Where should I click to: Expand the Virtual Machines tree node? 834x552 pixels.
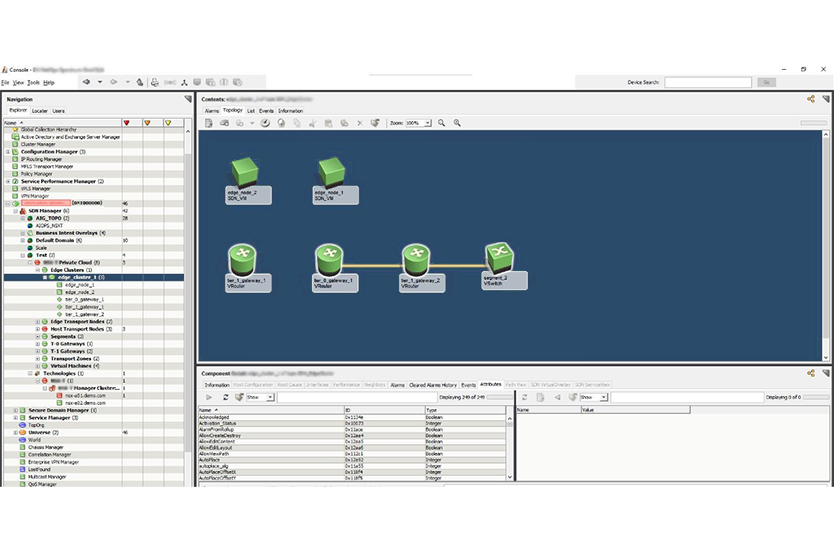pyautogui.click(x=38, y=365)
